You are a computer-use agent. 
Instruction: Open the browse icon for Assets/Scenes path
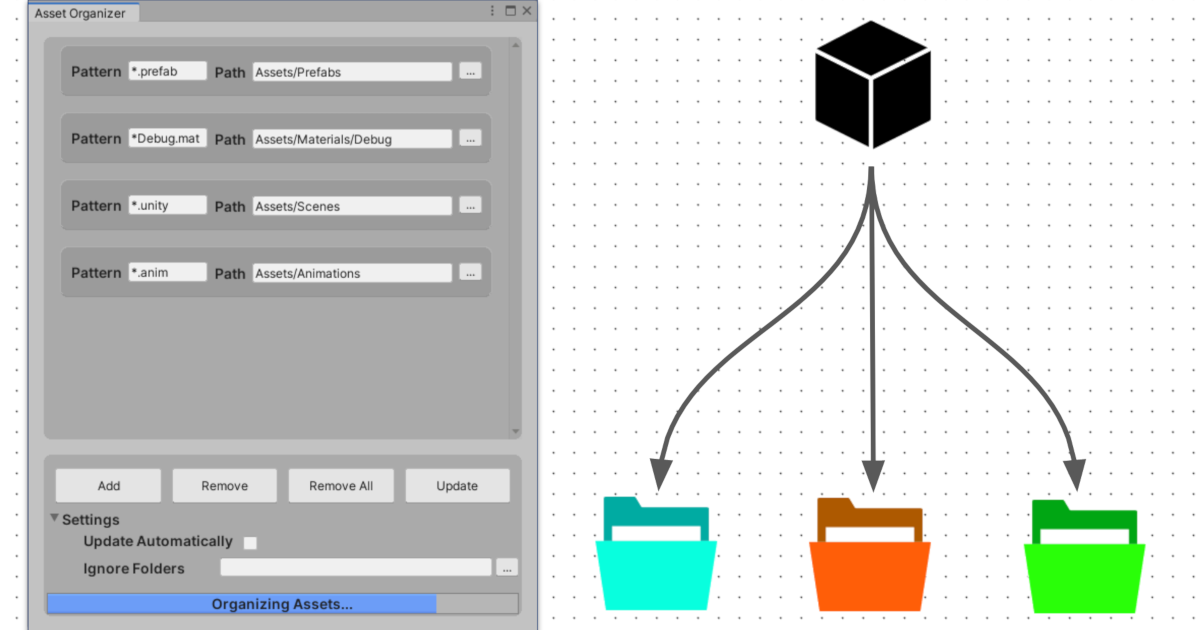pyautogui.click(x=469, y=205)
